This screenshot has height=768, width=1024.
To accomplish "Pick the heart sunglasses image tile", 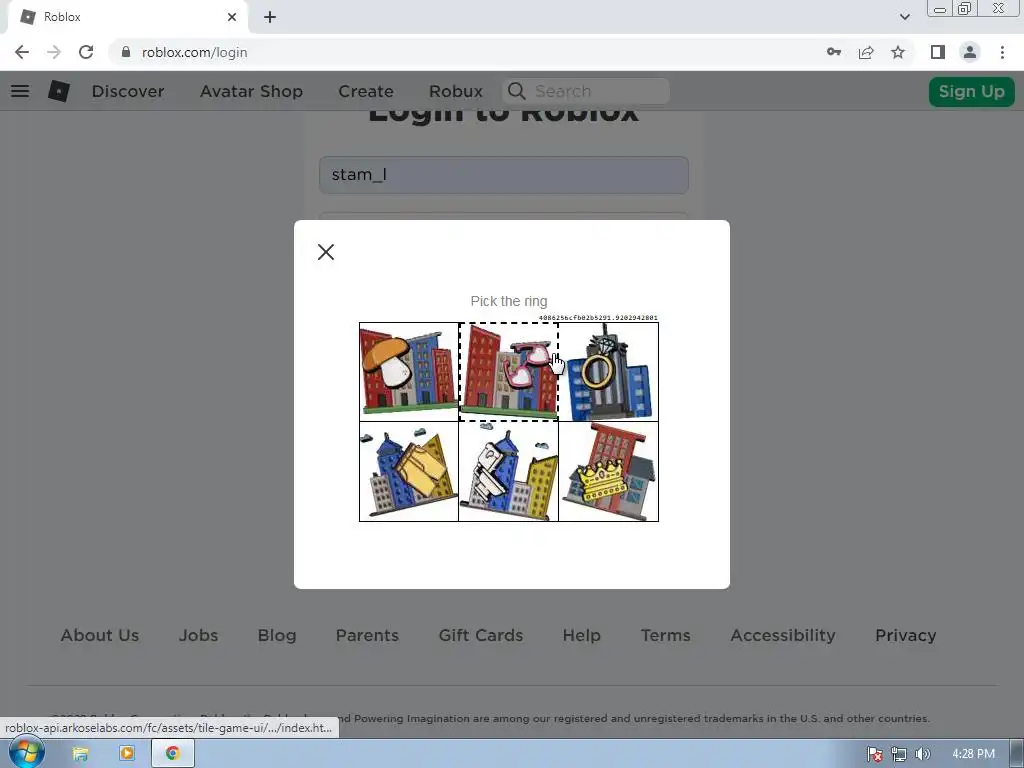I will (509, 372).
